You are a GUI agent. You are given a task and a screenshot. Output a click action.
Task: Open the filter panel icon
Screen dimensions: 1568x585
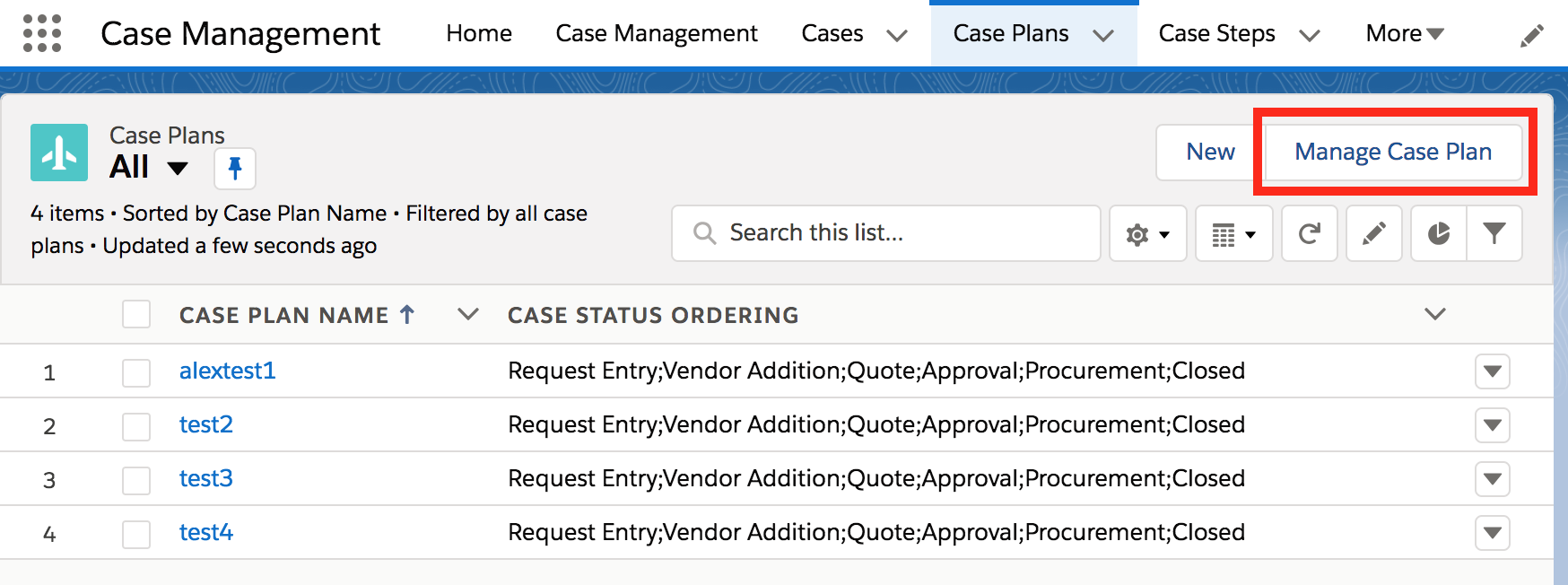1494,233
